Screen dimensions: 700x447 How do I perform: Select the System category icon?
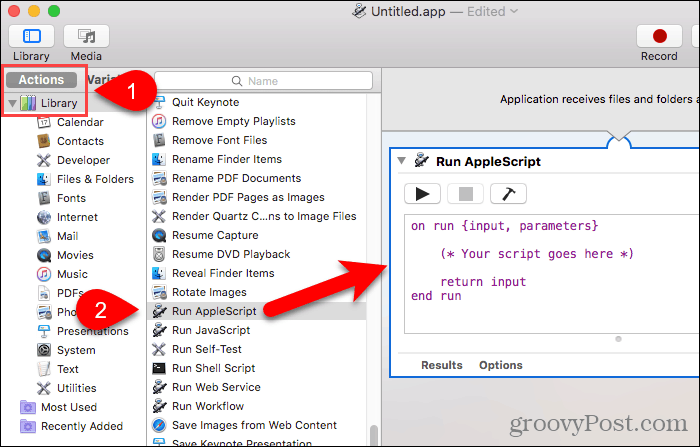[x=44, y=350]
